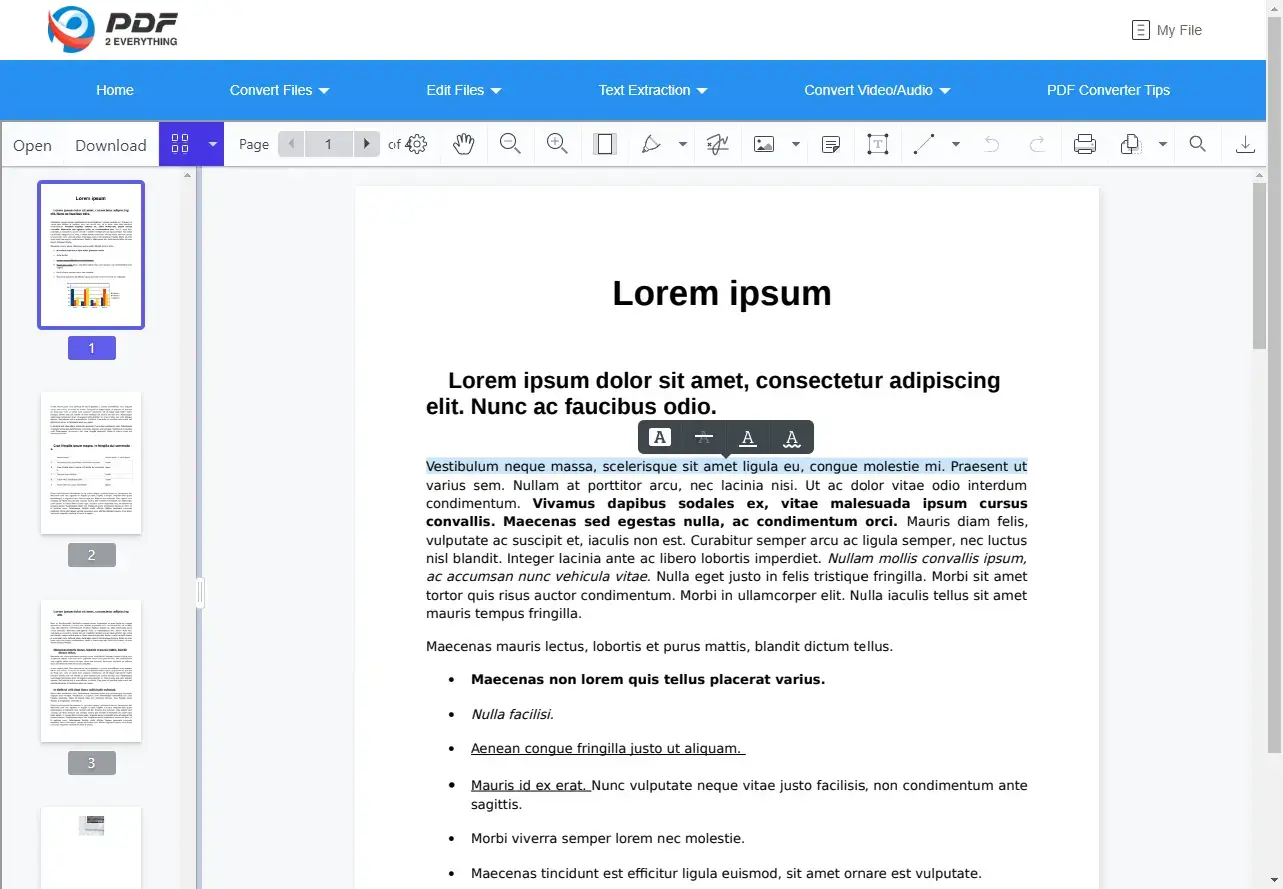Zoom out with the minus magnifier
The height and width of the screenshot is (889, 1283).
coord(510,144)
